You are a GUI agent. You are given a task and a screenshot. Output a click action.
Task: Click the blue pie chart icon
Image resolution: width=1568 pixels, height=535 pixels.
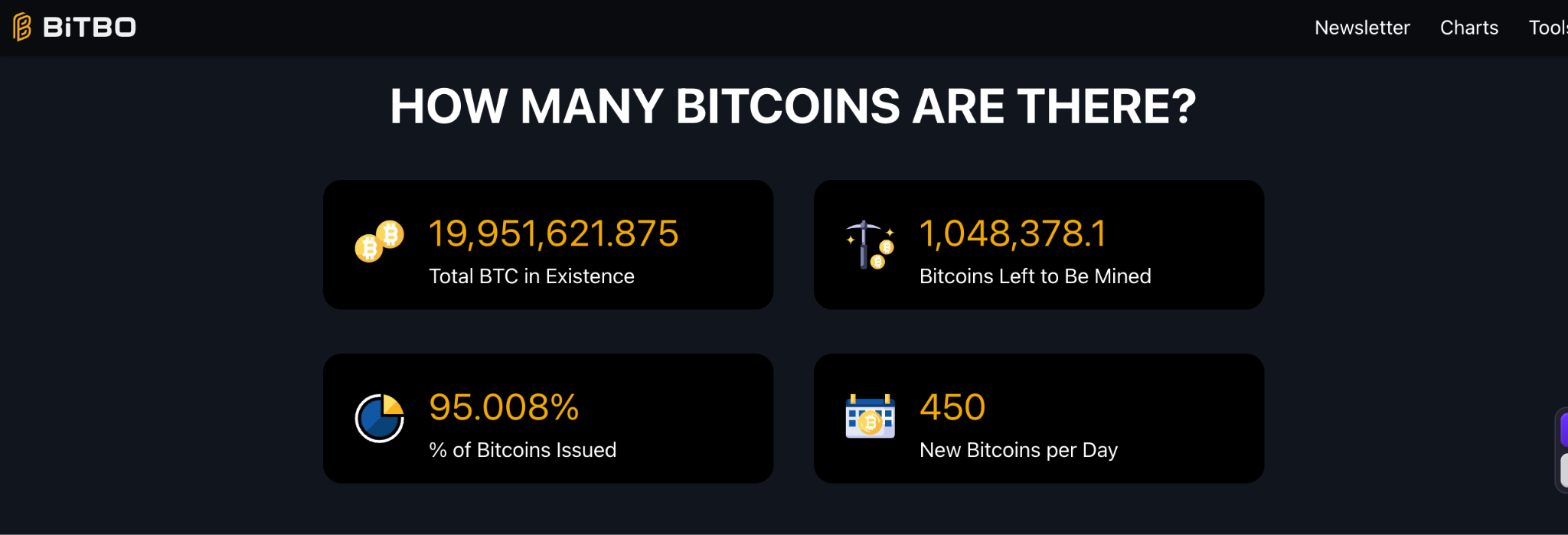tap(379, 418)
